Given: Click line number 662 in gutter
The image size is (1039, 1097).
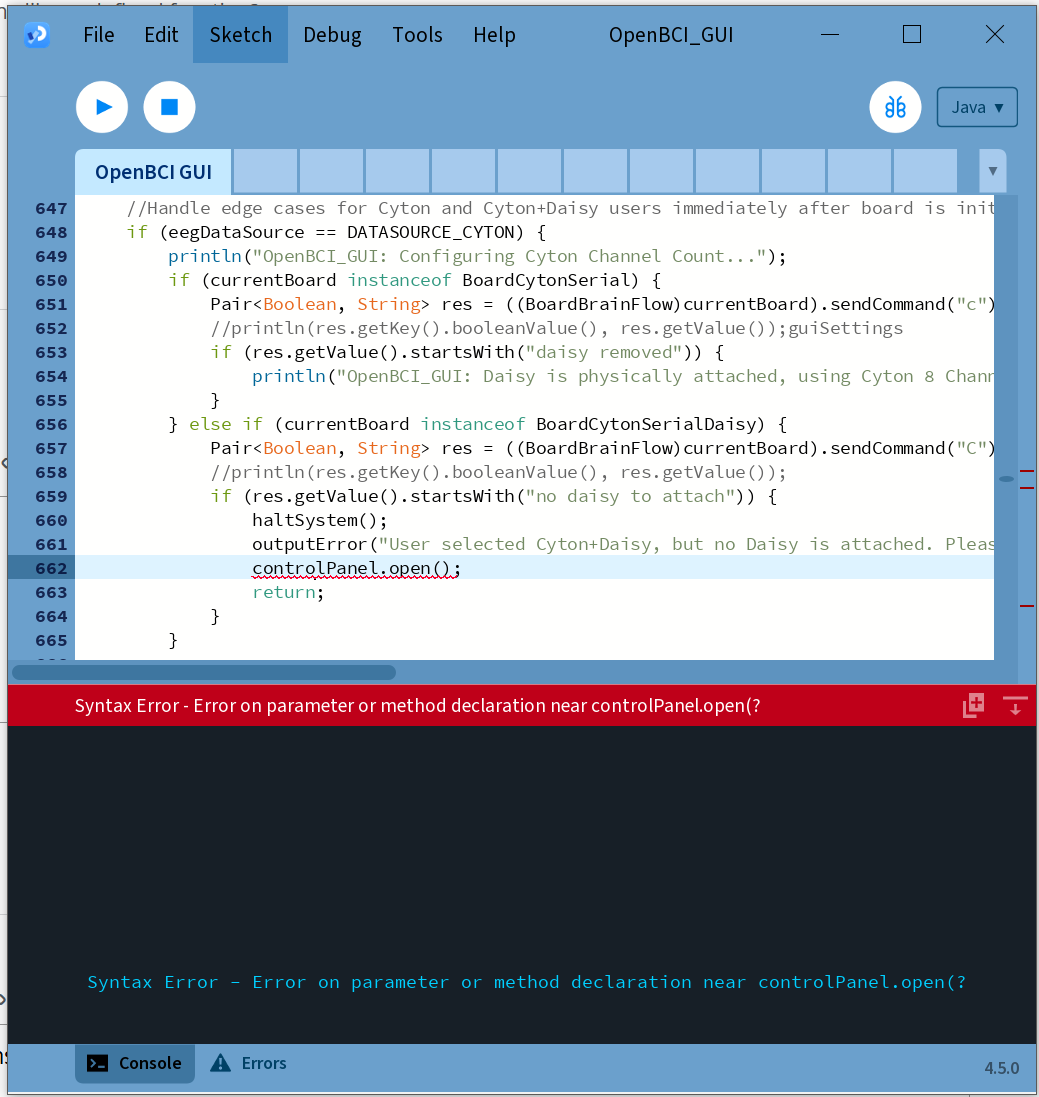Looking at the screenshot, I should tap(51, 568).
